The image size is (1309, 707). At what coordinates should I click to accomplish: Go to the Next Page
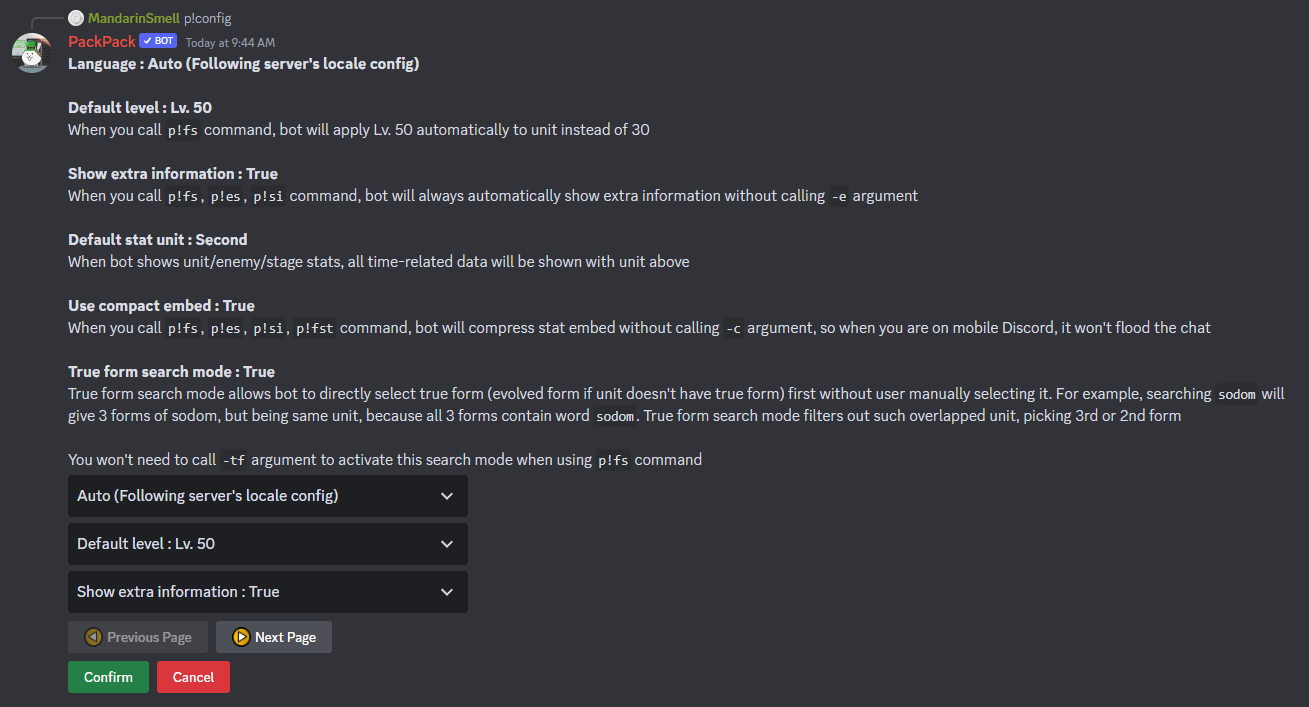pos(274,637)
